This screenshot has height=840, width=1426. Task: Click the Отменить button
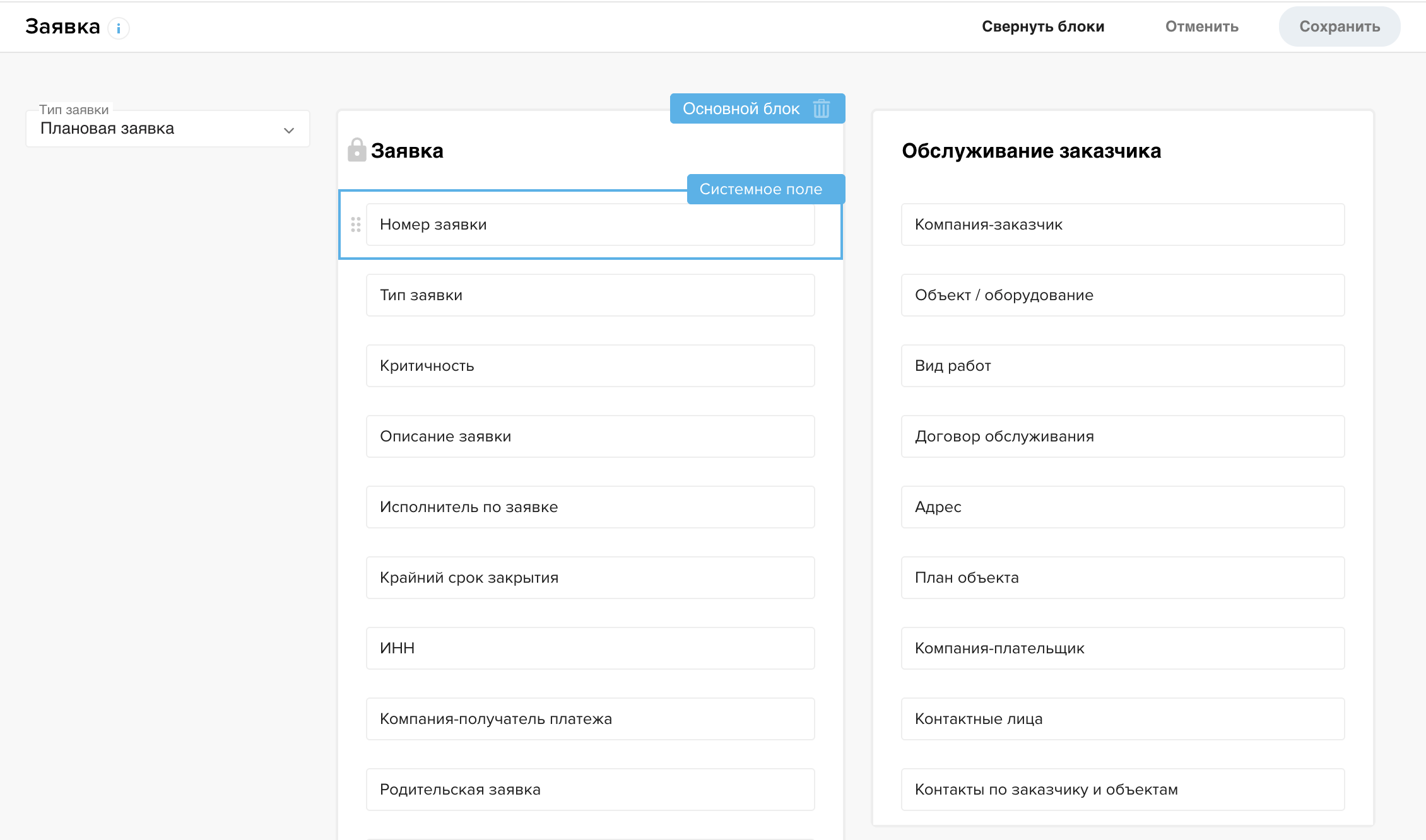1201,26
